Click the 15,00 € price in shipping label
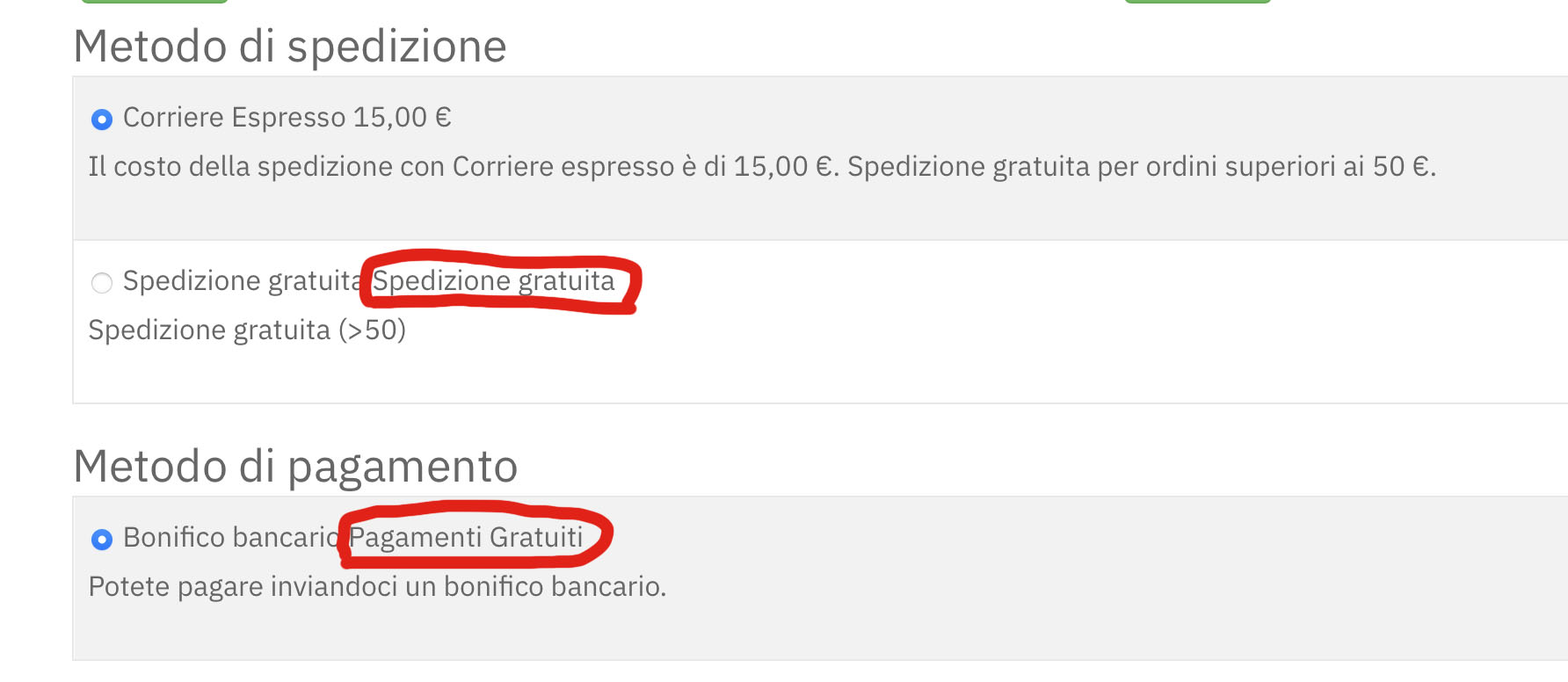Image resolution: width=1568 pixels, height=682 pixels. [403, 118]
